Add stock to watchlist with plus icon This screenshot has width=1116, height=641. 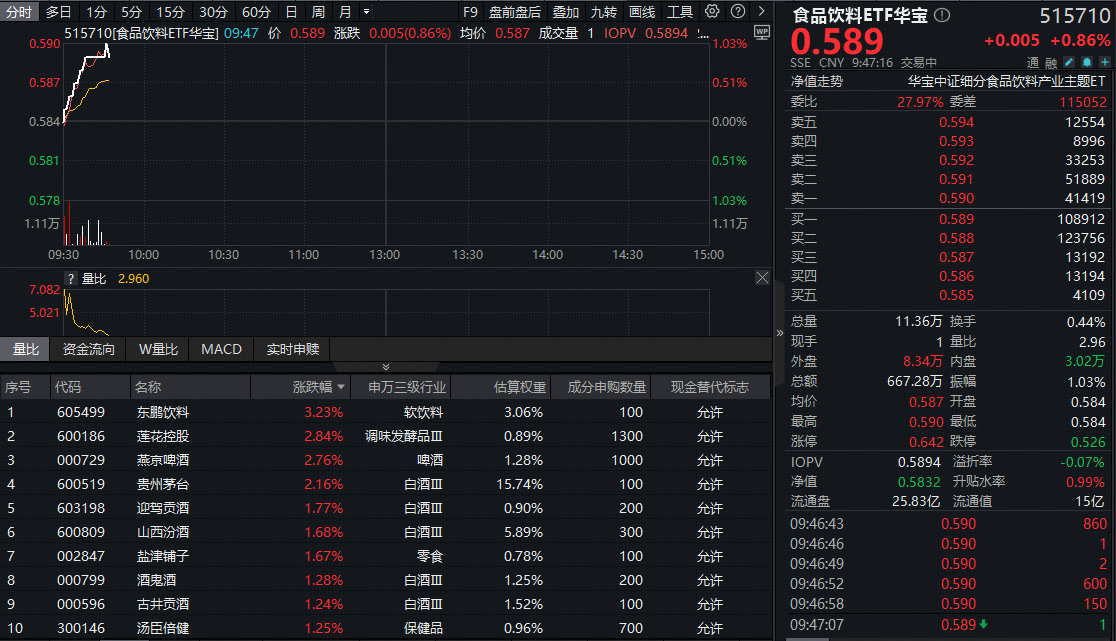click(x=1104, y=62)
